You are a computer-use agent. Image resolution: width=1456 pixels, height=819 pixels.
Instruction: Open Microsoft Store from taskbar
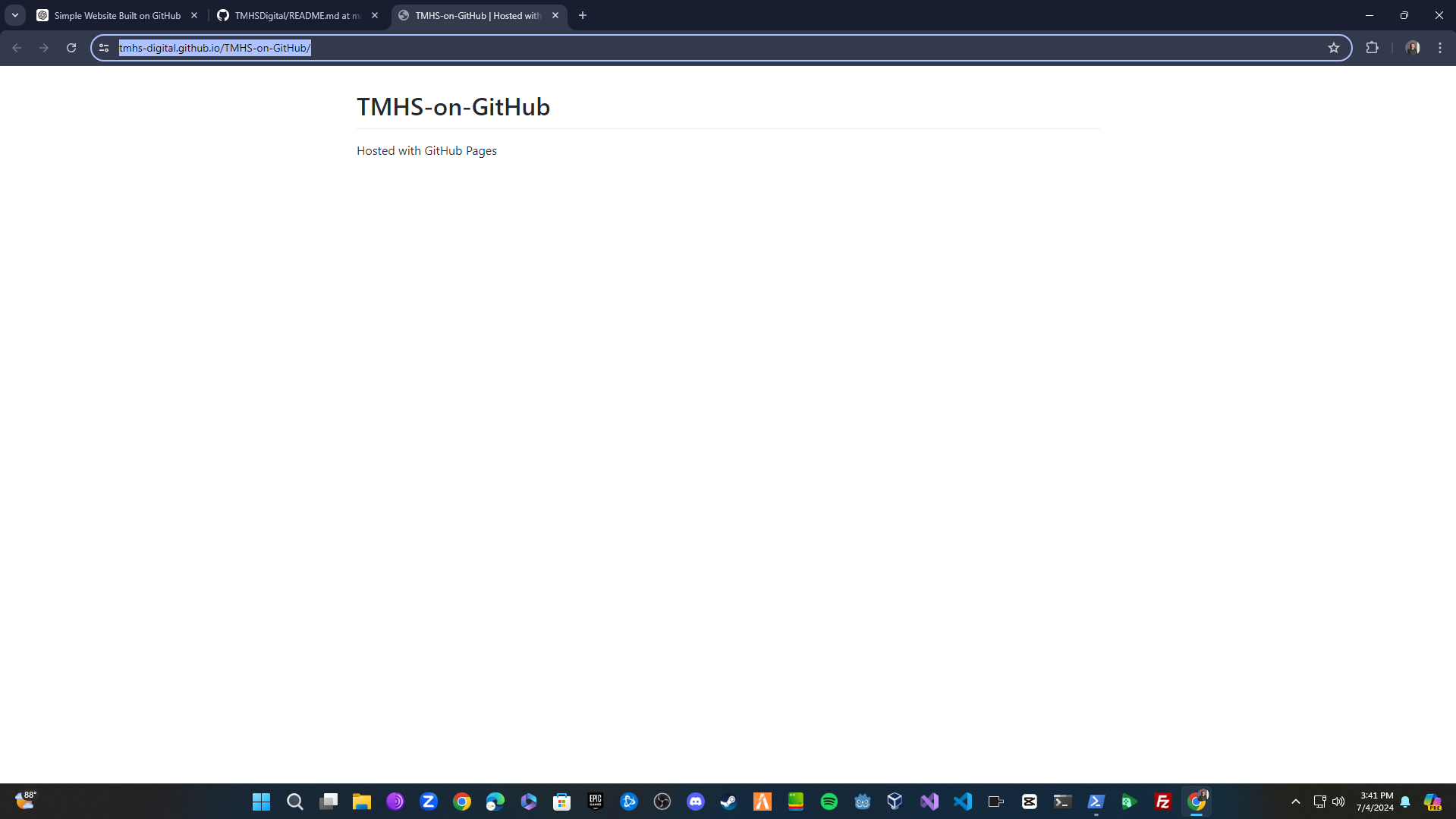pyautogui.click(x=562, y=802)
